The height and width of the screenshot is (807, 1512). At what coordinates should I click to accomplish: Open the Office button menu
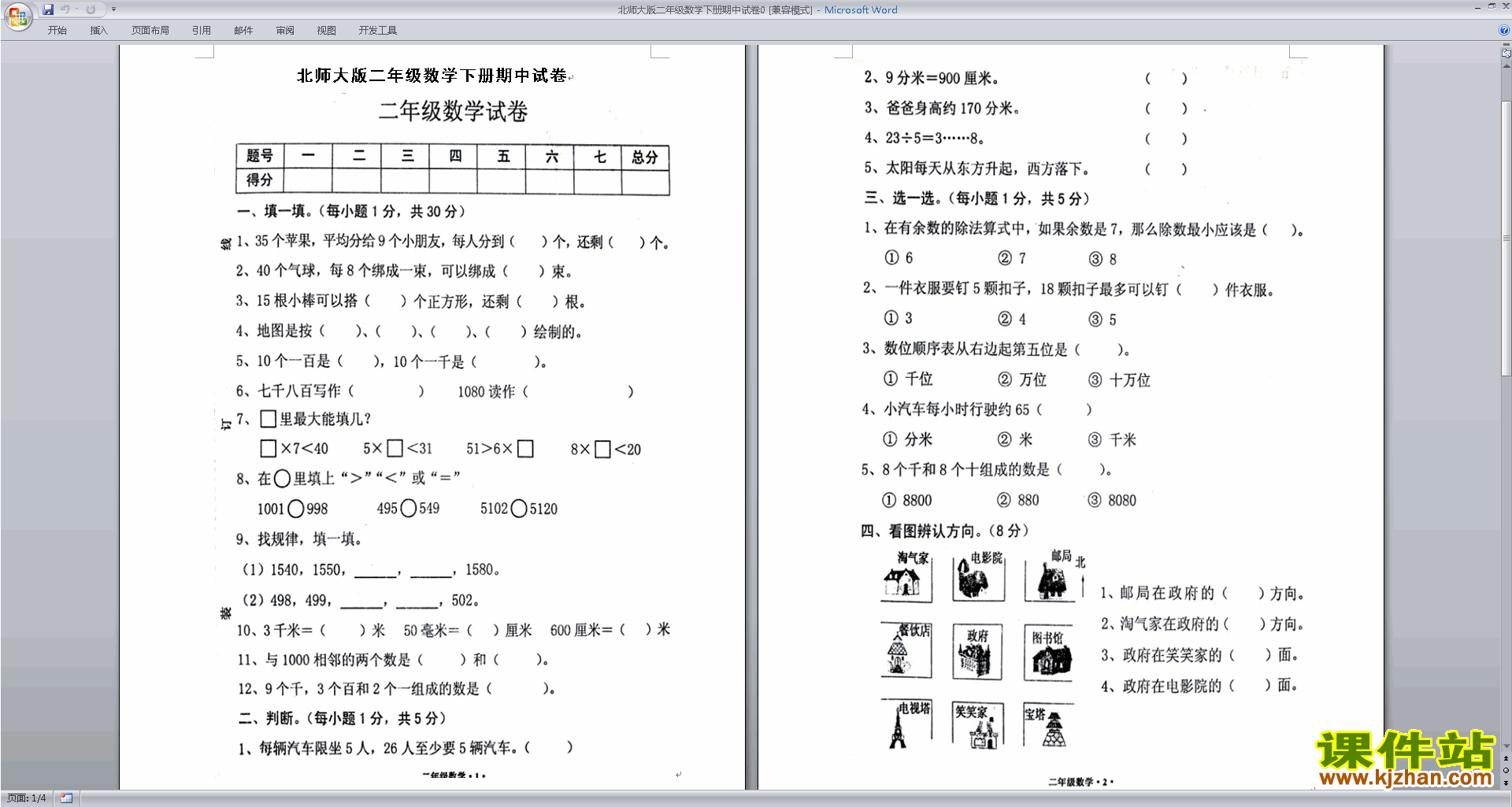click(x=17, y=16)
